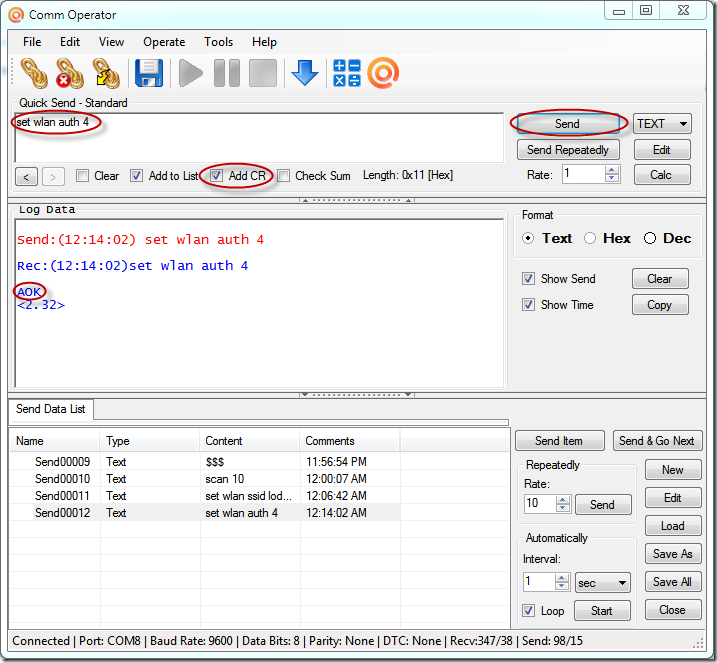
Task: Open the calculator tool icon
Action: coord(347,73)
